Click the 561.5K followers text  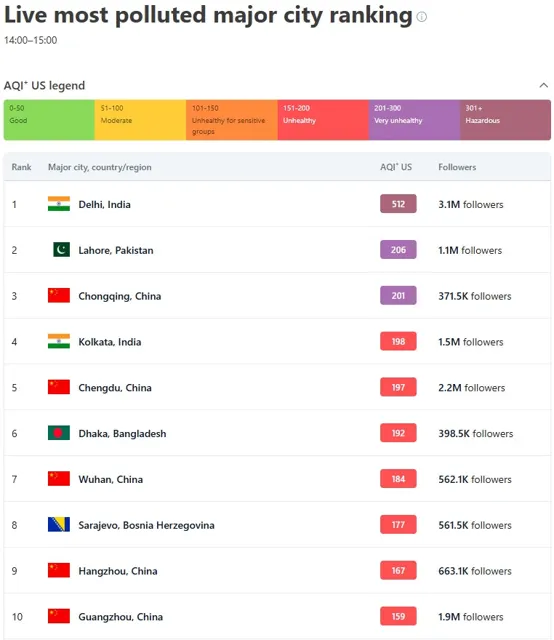click(x=475, y=525)
